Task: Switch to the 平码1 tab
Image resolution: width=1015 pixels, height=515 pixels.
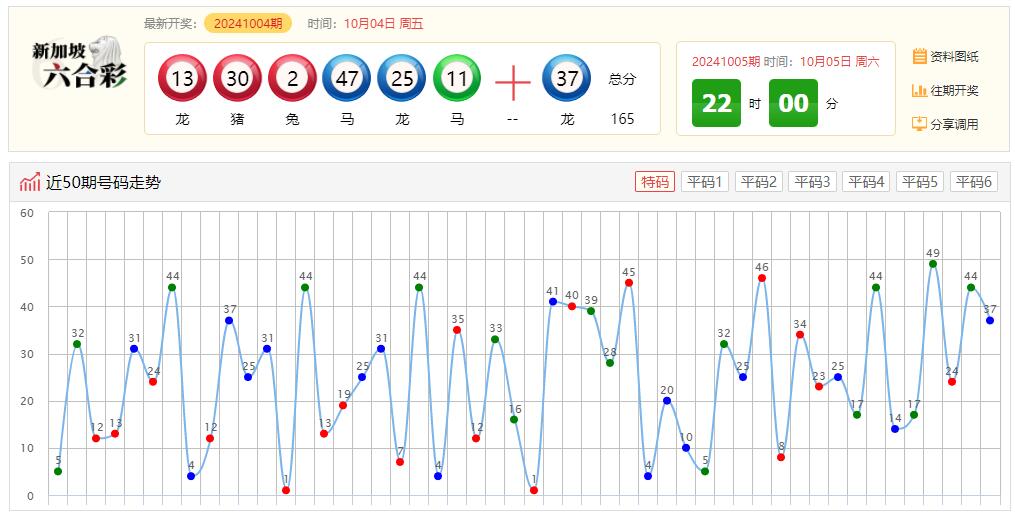Action: 705,182
